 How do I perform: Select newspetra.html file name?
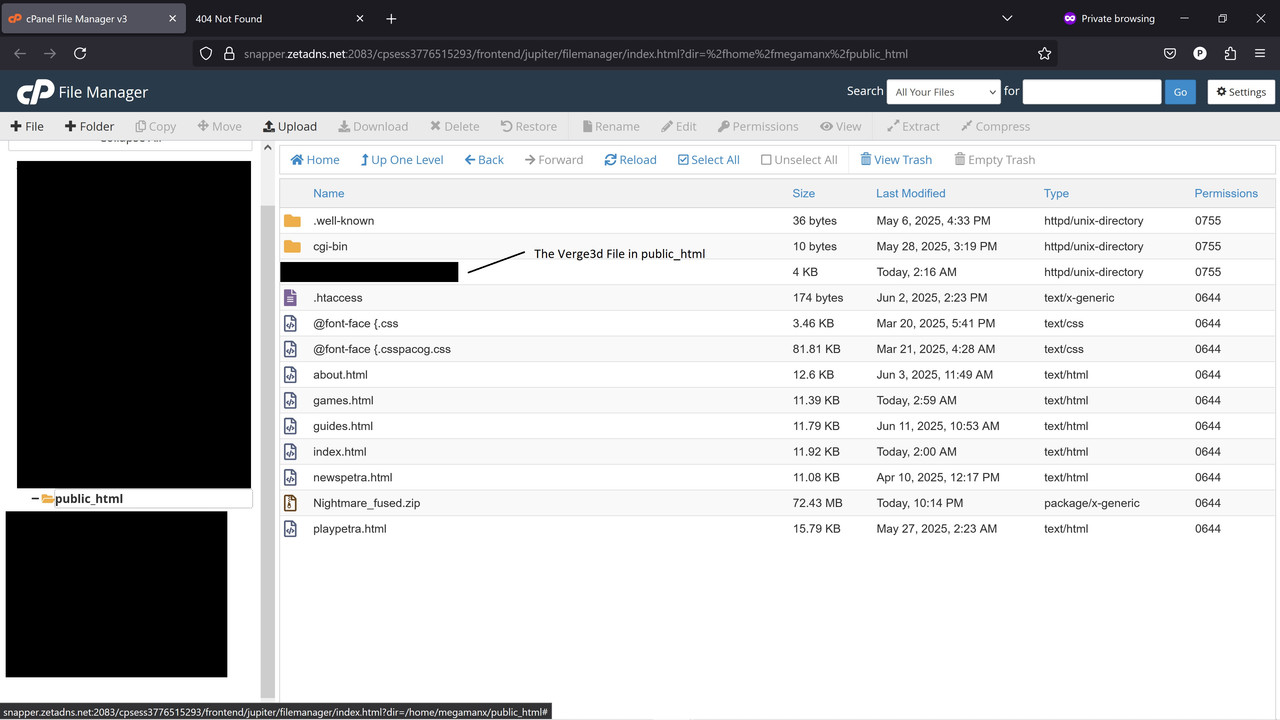point(352,478)
